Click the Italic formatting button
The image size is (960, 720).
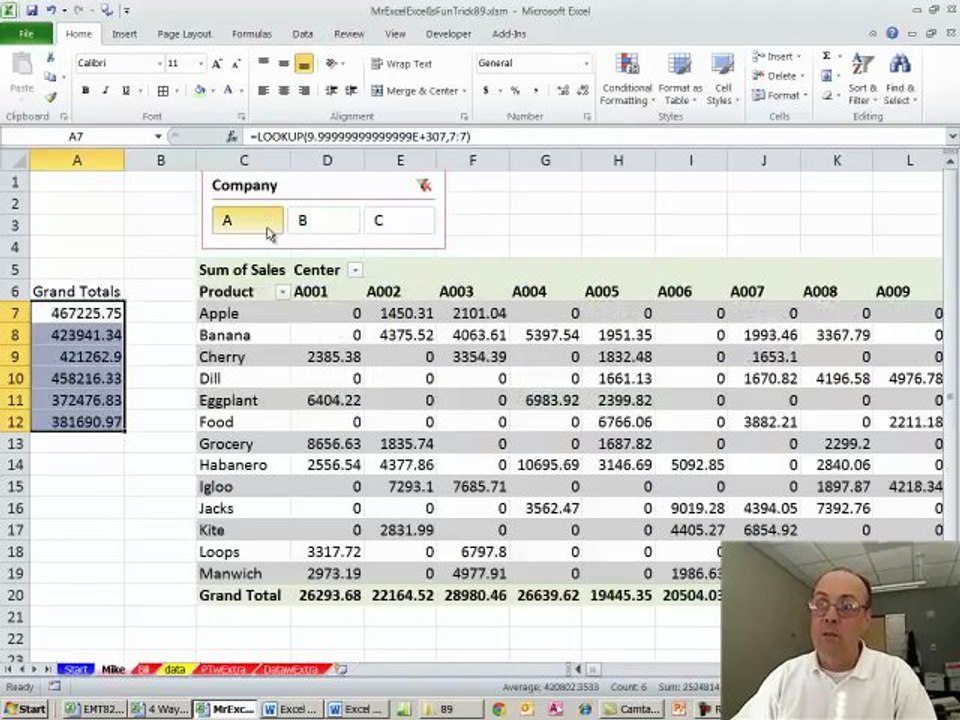105,91
